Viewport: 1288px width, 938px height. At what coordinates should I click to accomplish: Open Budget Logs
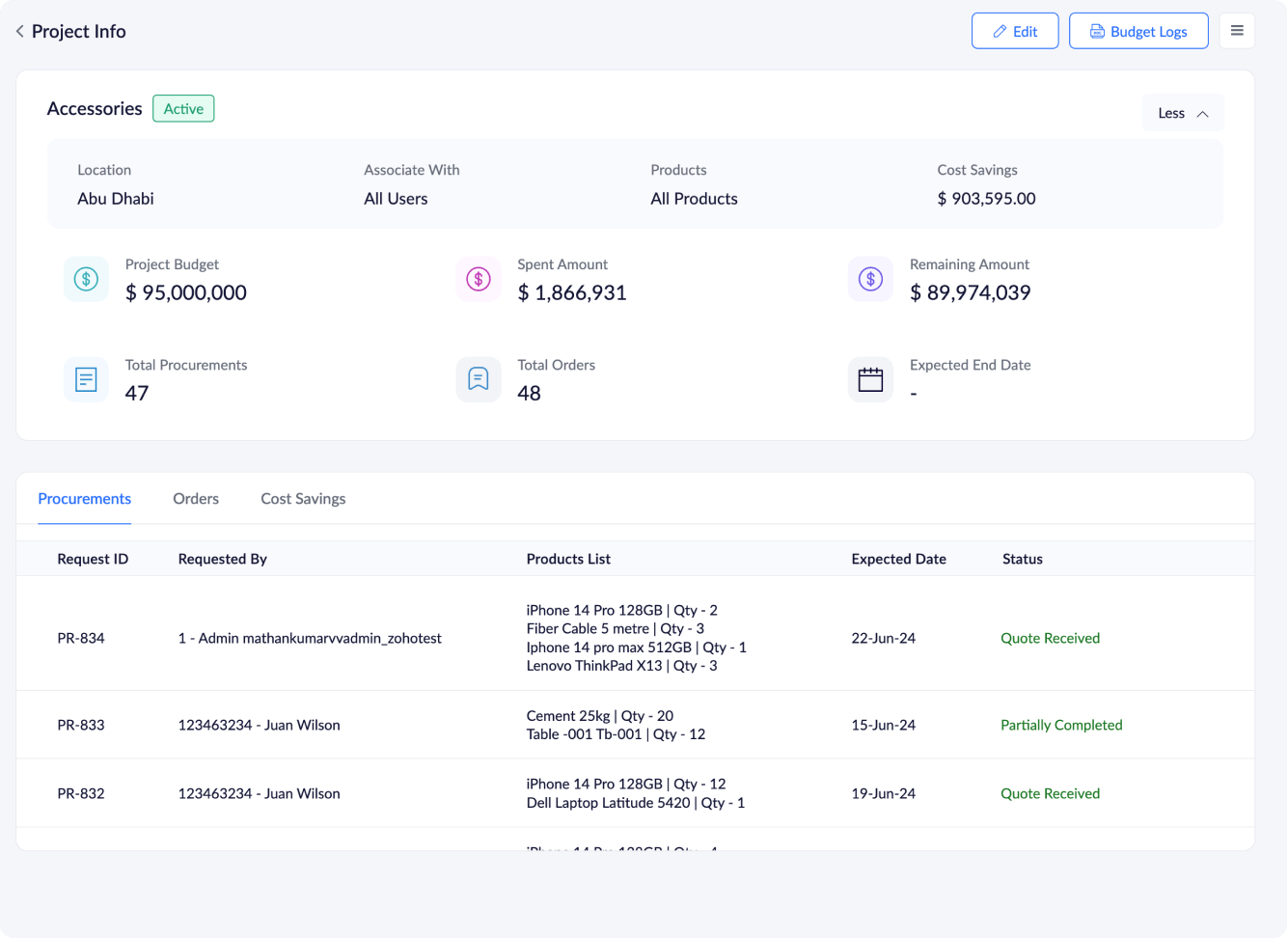point(1138,31)
